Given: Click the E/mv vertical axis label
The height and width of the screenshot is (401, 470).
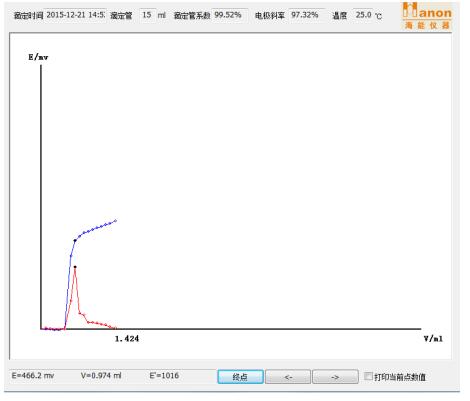Looking at the screenshot, I should [x=38, y=57].
